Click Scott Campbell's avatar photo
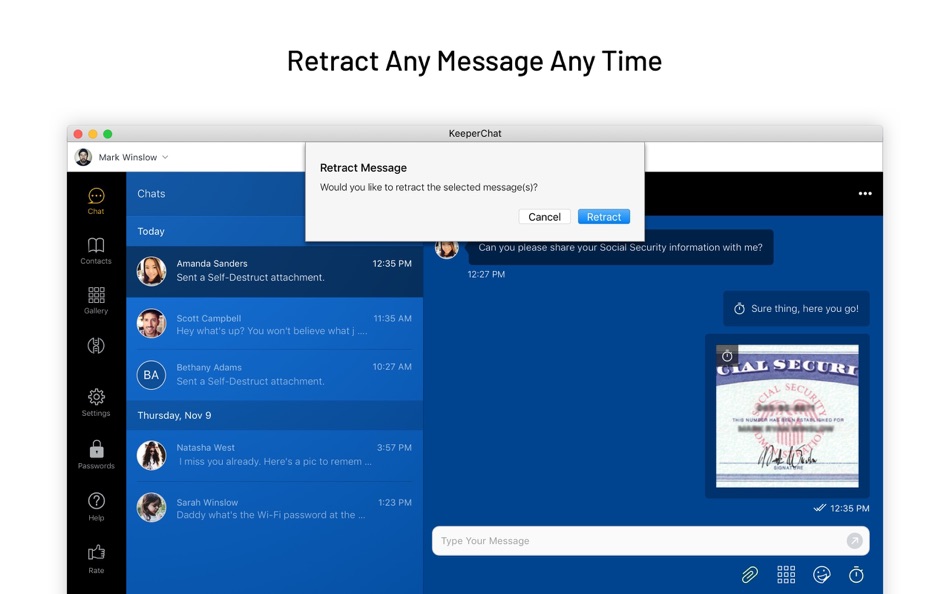The width and height of the screenshot is (950, 594). point(151,324)
